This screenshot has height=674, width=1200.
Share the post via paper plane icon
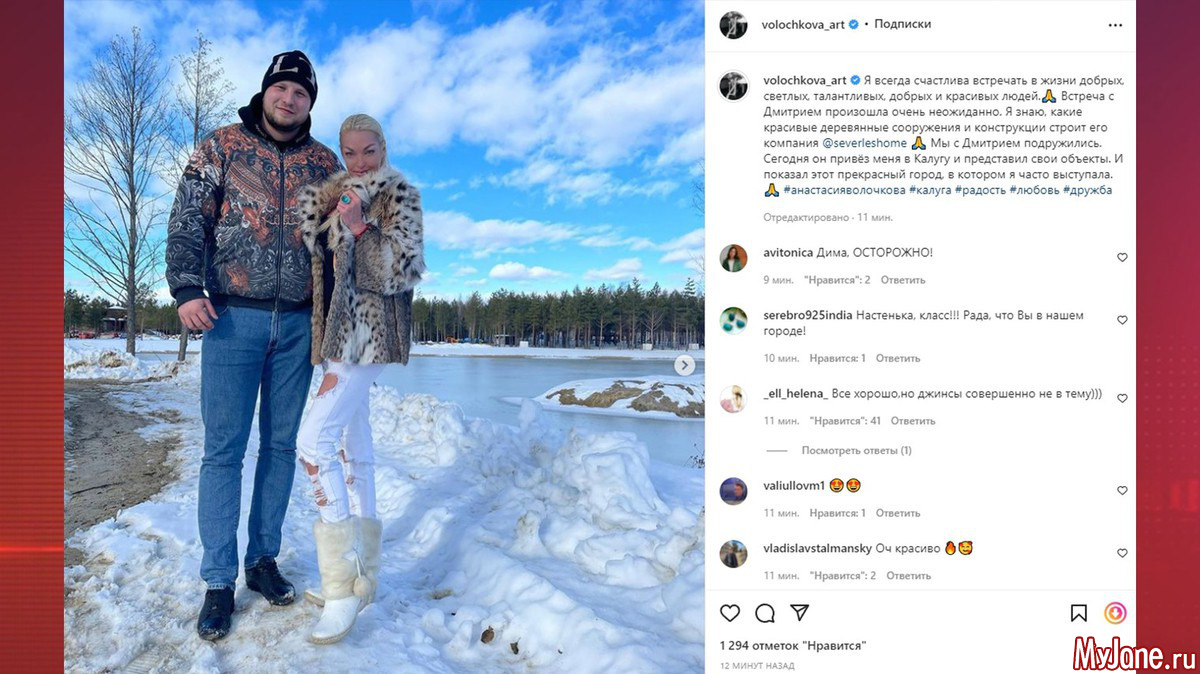coord(800,613)
